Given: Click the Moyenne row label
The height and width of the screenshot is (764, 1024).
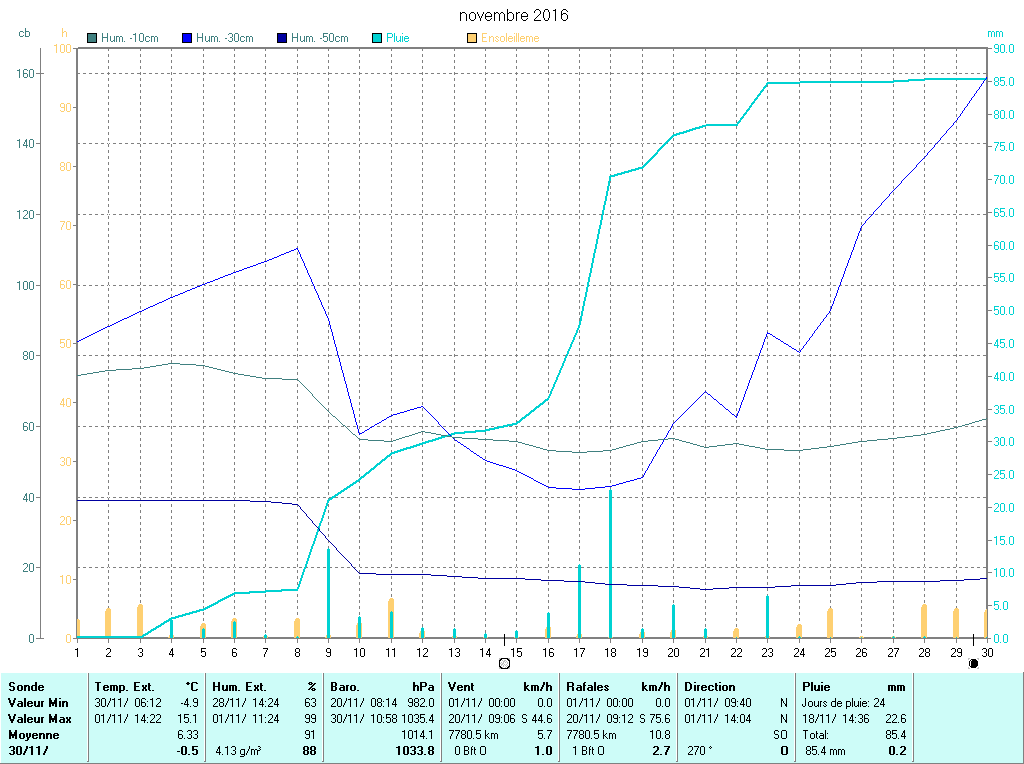Looking at the screenshot, I should [x=34, y=735].
